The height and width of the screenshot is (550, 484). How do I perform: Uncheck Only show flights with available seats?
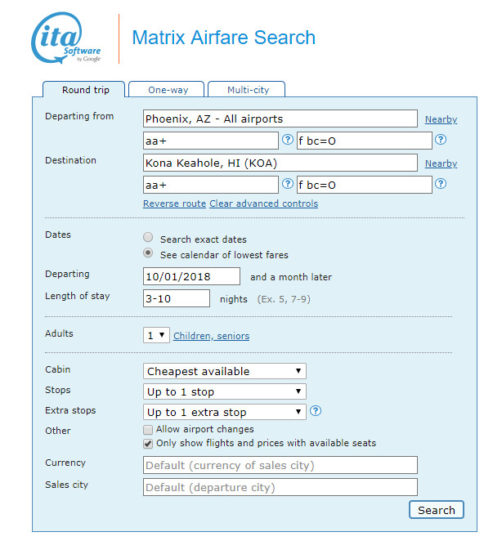coord(148,444)
